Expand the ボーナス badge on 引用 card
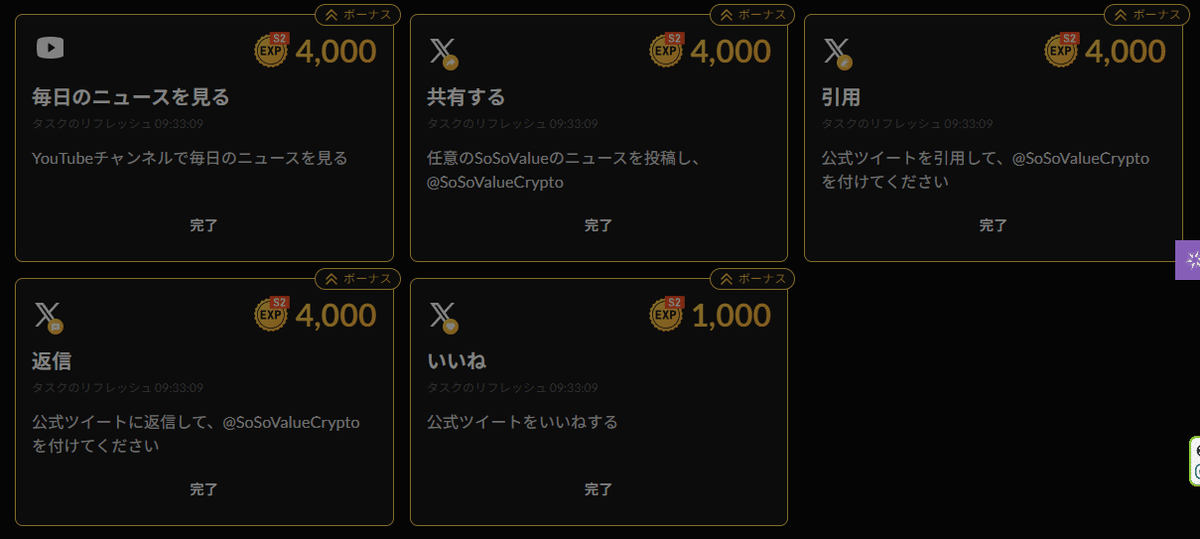This screenshot has width=1200, height=539. tap(1146, 15)
